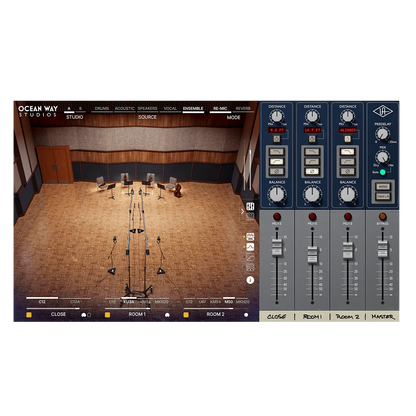Click the Room 2 distance link button
This screenshot has height=416, width=416.
347,139
